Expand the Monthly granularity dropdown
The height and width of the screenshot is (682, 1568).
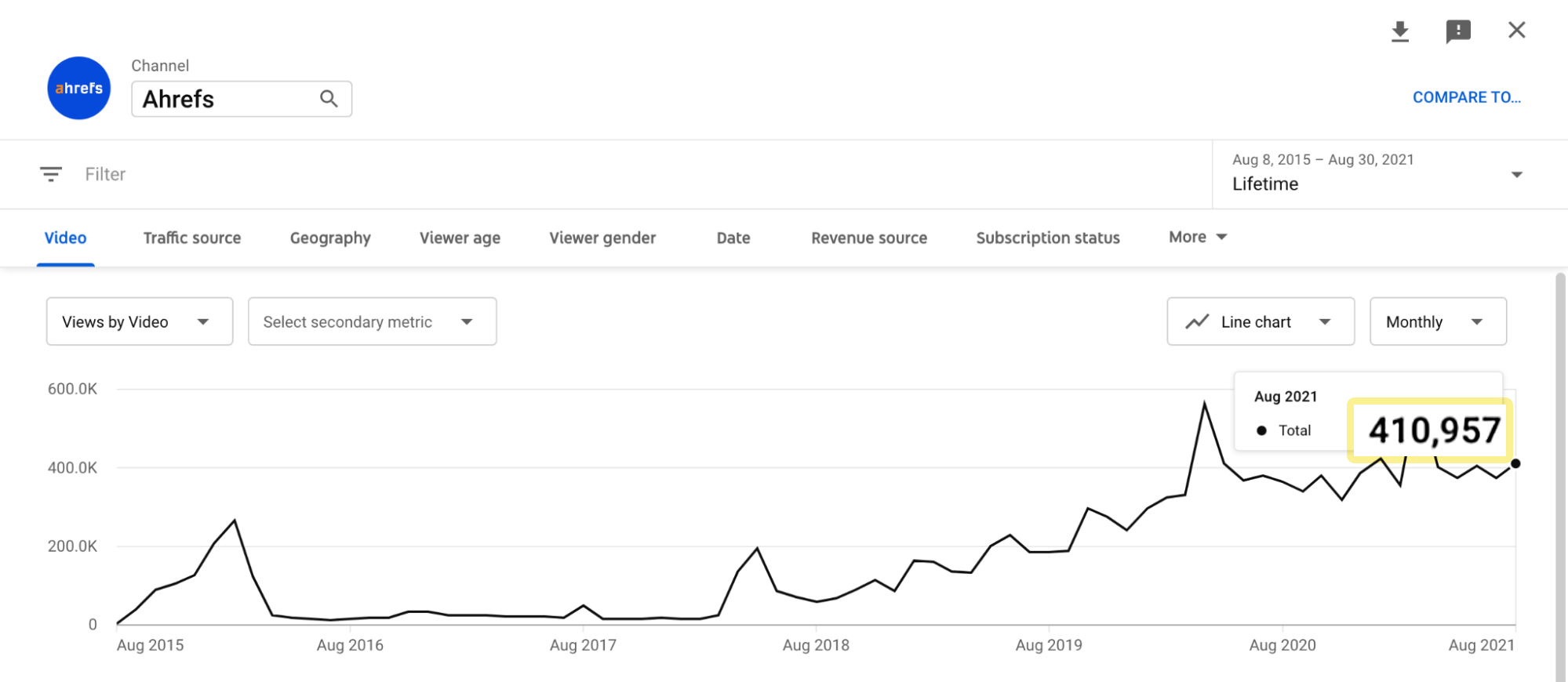point(1438,321)
